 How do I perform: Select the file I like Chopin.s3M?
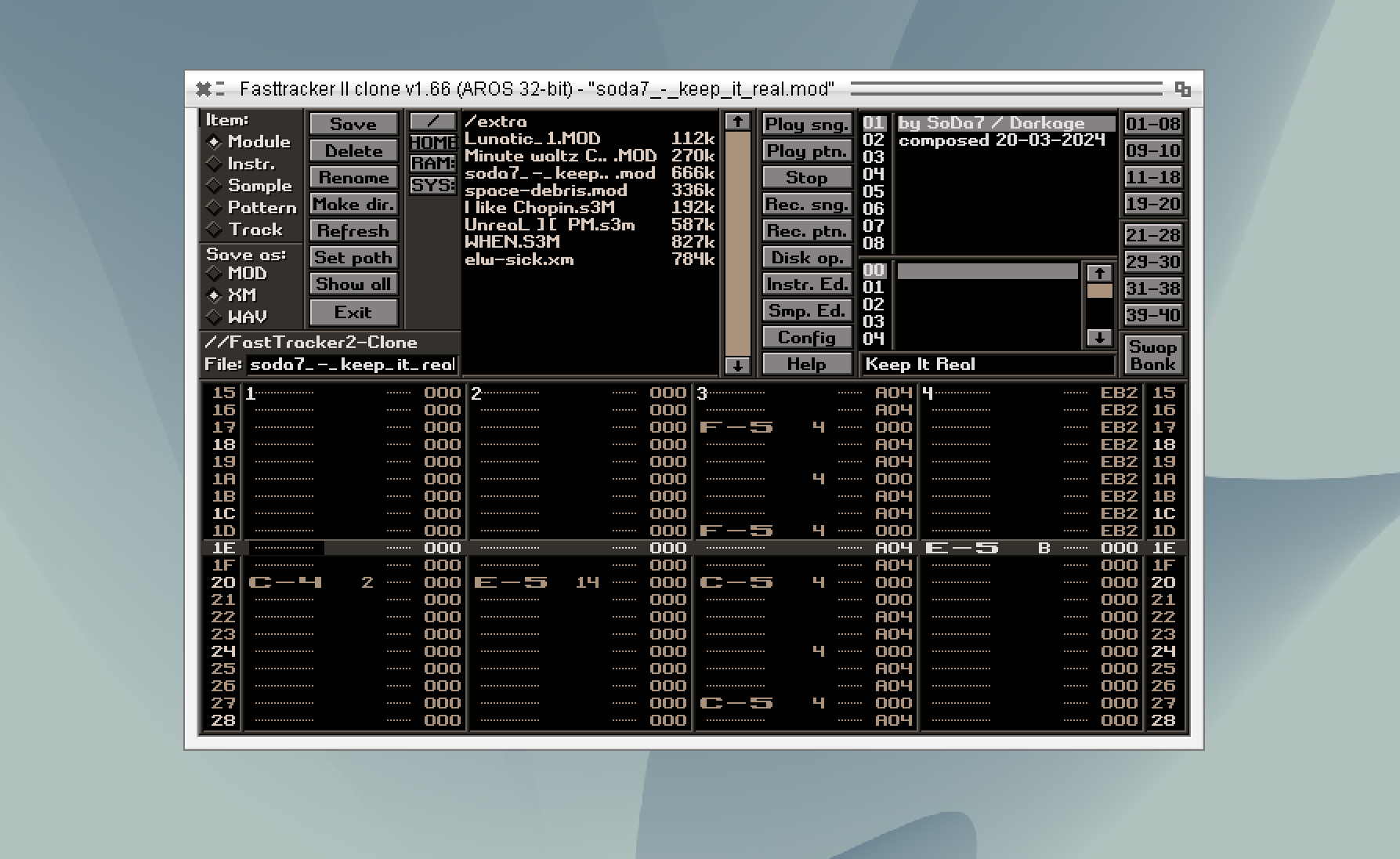pyautogui.click(x=589, y=208)
